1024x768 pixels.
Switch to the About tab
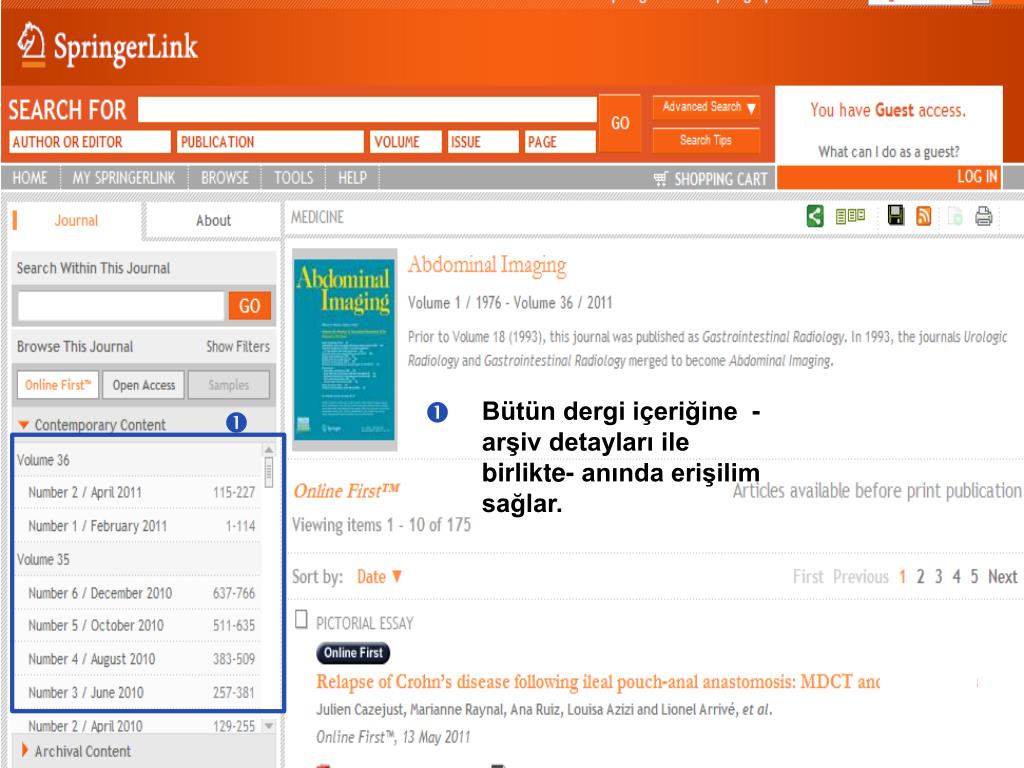(214, 221)
